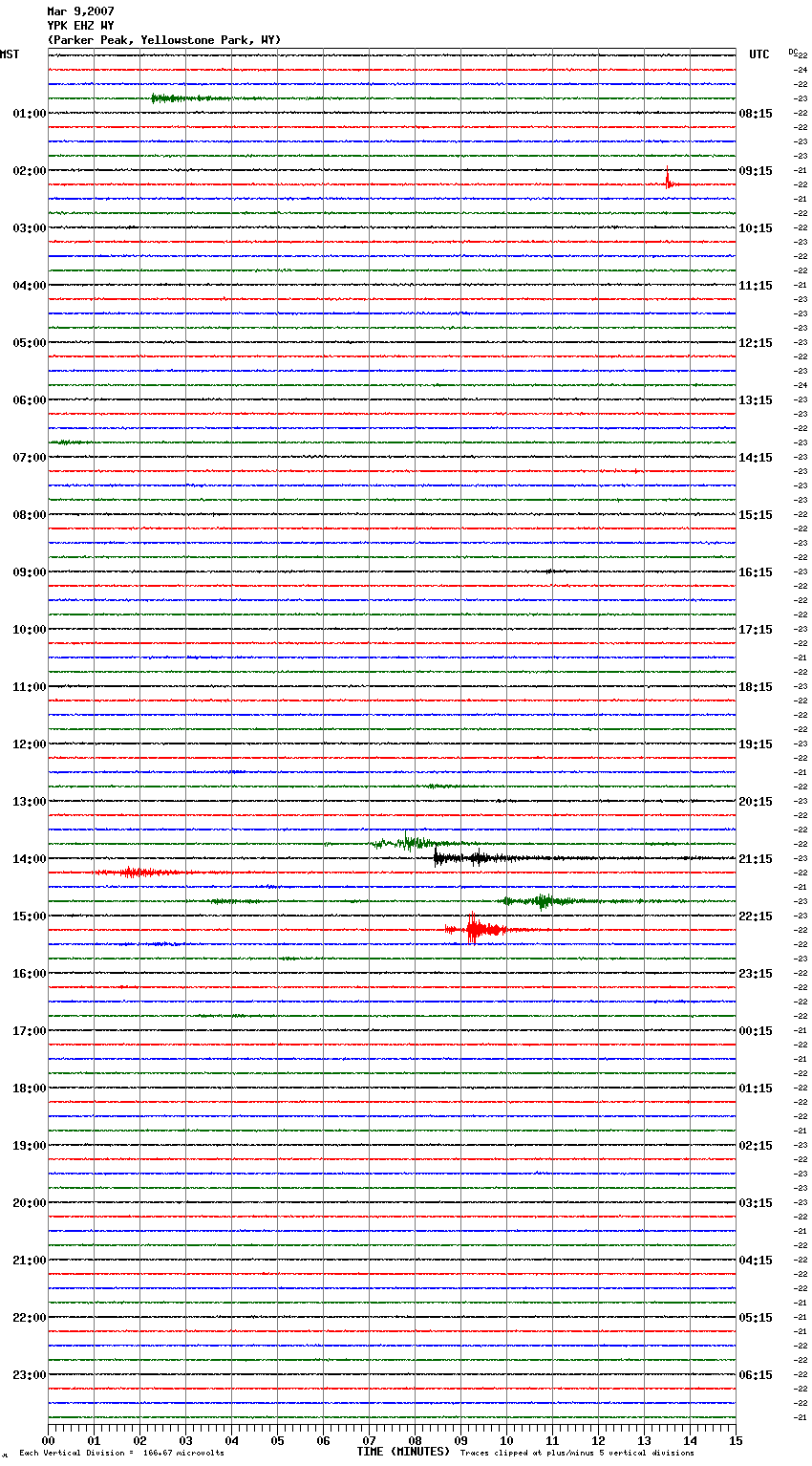Select the "06:15" UTC time label
Viewport: 812px width, 1466px height.
click(756, 1375)
